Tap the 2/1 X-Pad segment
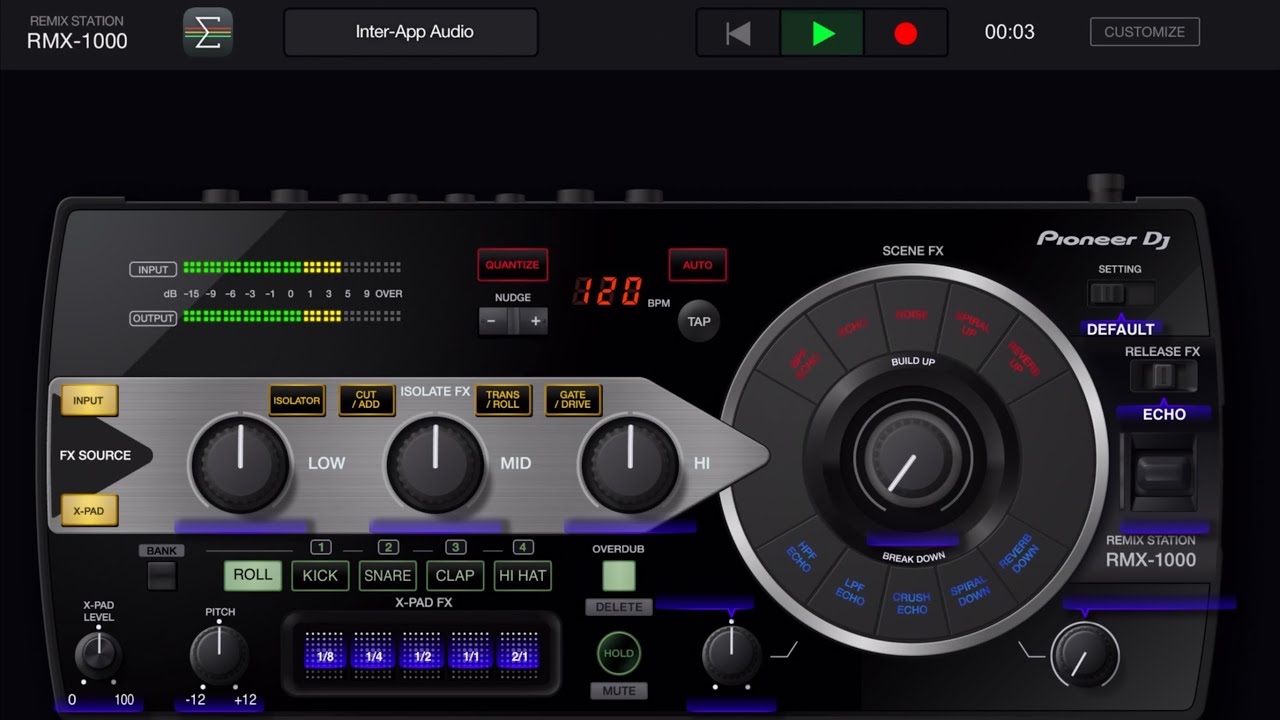 click(x=520, y=656)
